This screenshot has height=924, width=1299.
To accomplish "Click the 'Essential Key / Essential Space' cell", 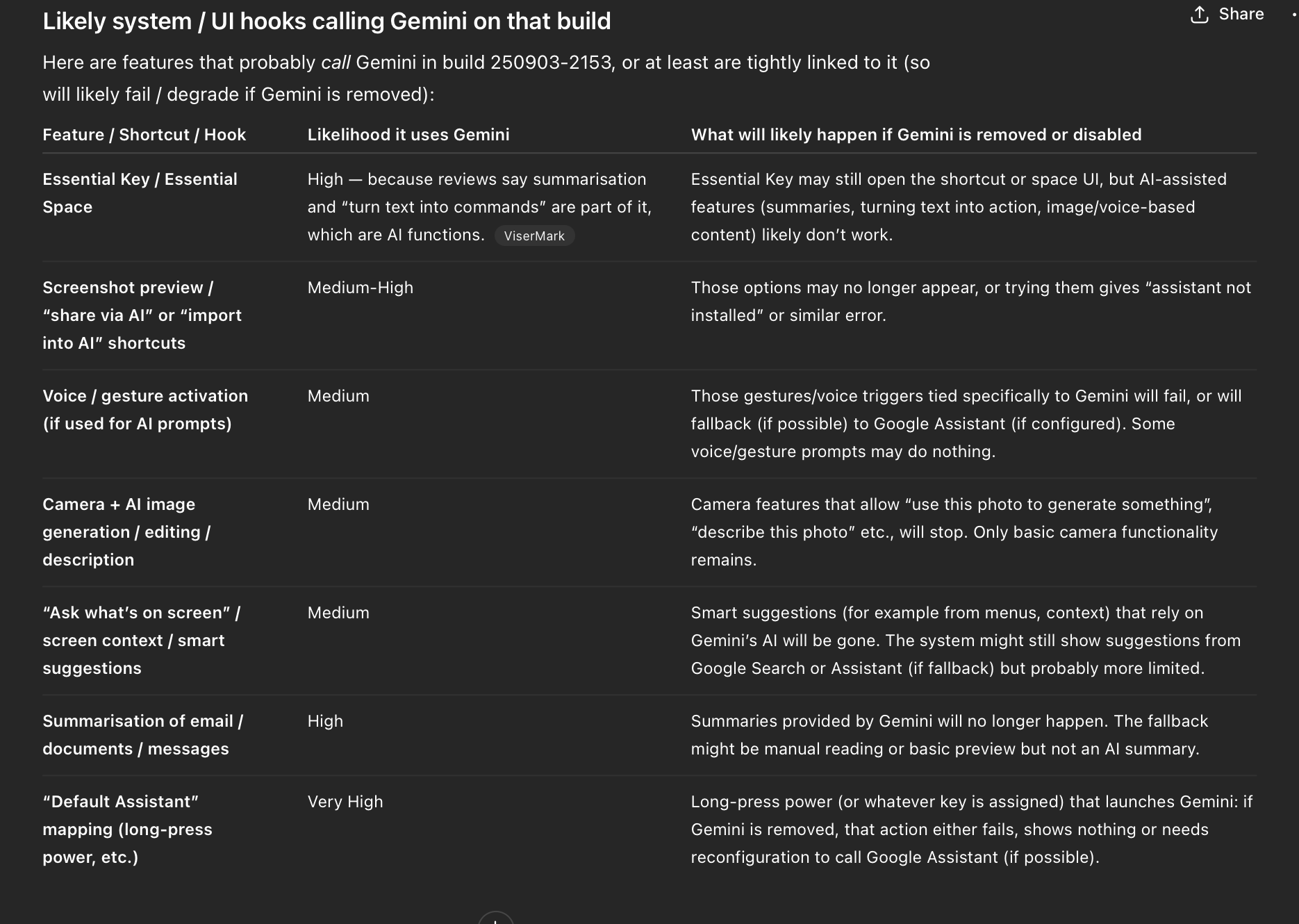I will point(140,193).
